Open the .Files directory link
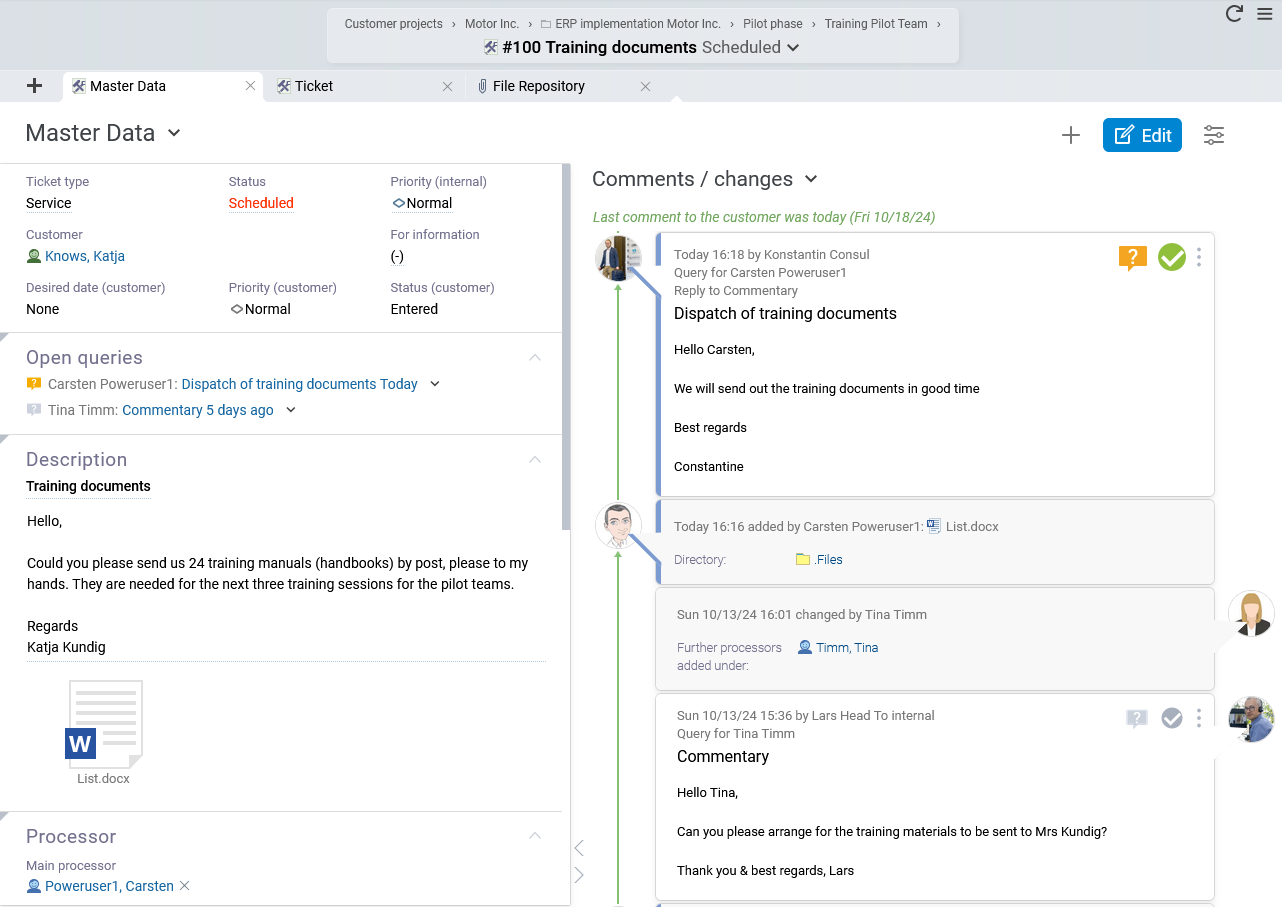Screen dimensions: 1282x907 [827, 560]
